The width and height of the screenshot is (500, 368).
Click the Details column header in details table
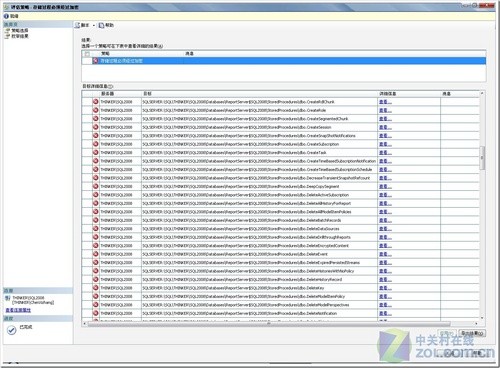[409, 94]
